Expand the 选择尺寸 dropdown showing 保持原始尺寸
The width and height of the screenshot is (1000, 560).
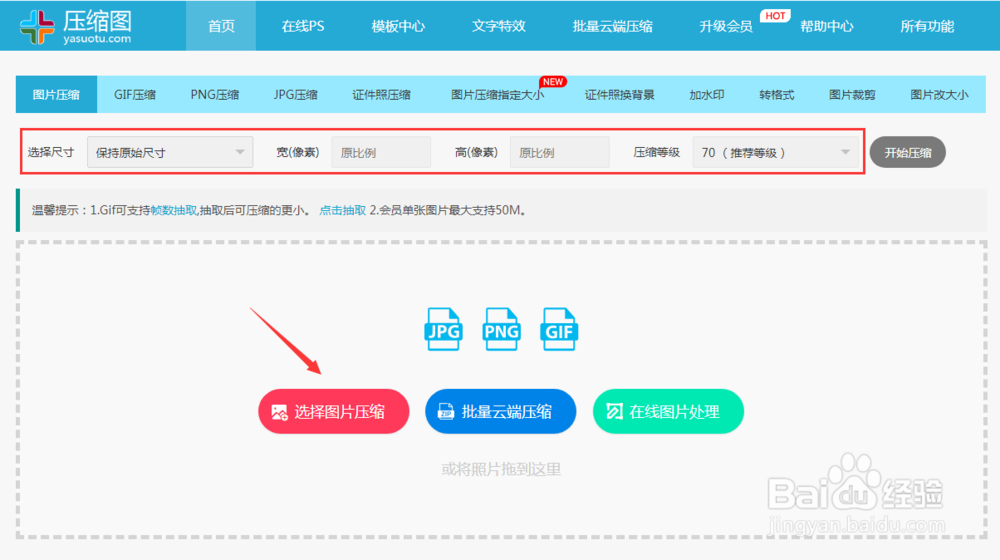(170, 152)
